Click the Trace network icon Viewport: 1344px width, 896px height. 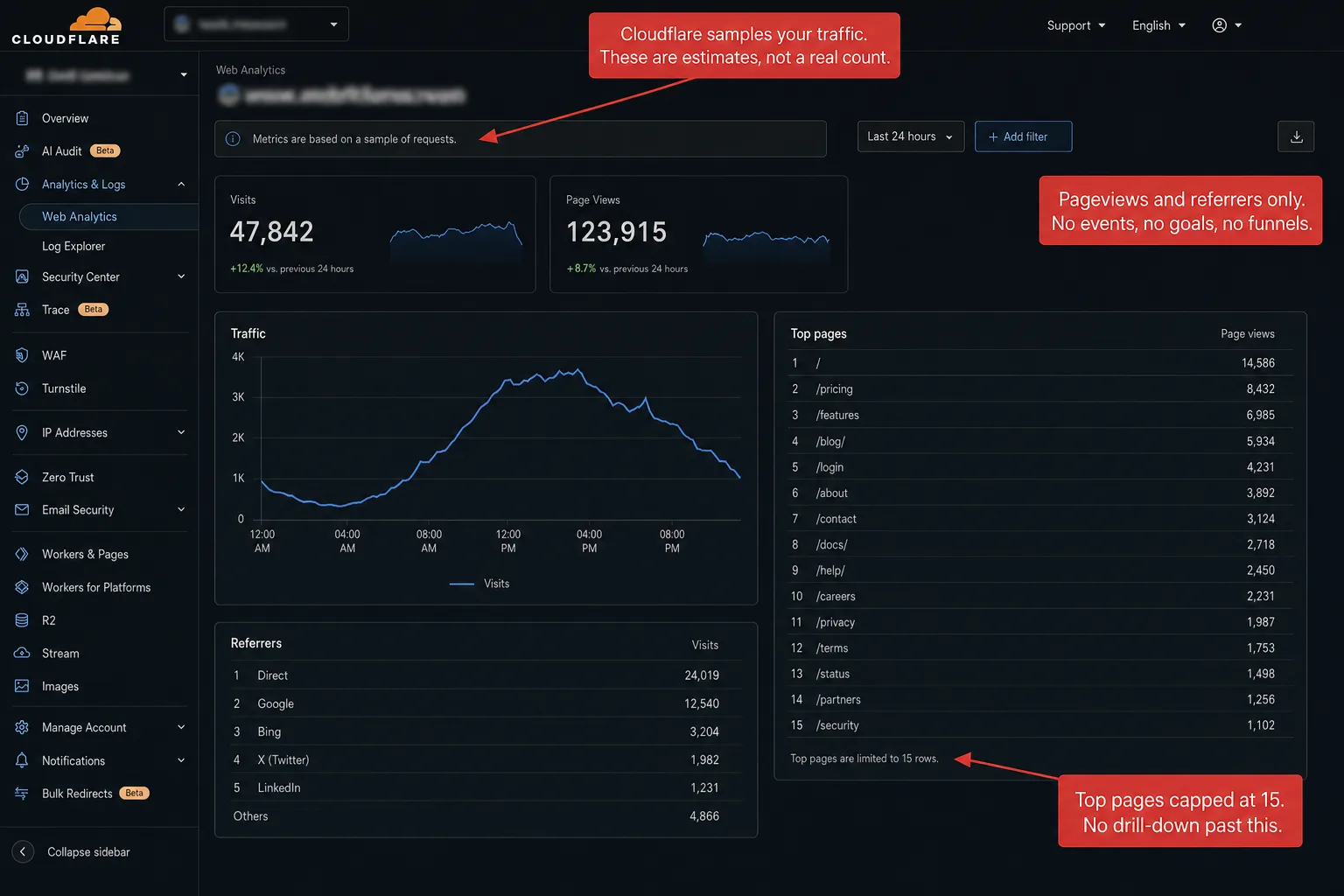[22, 310]
